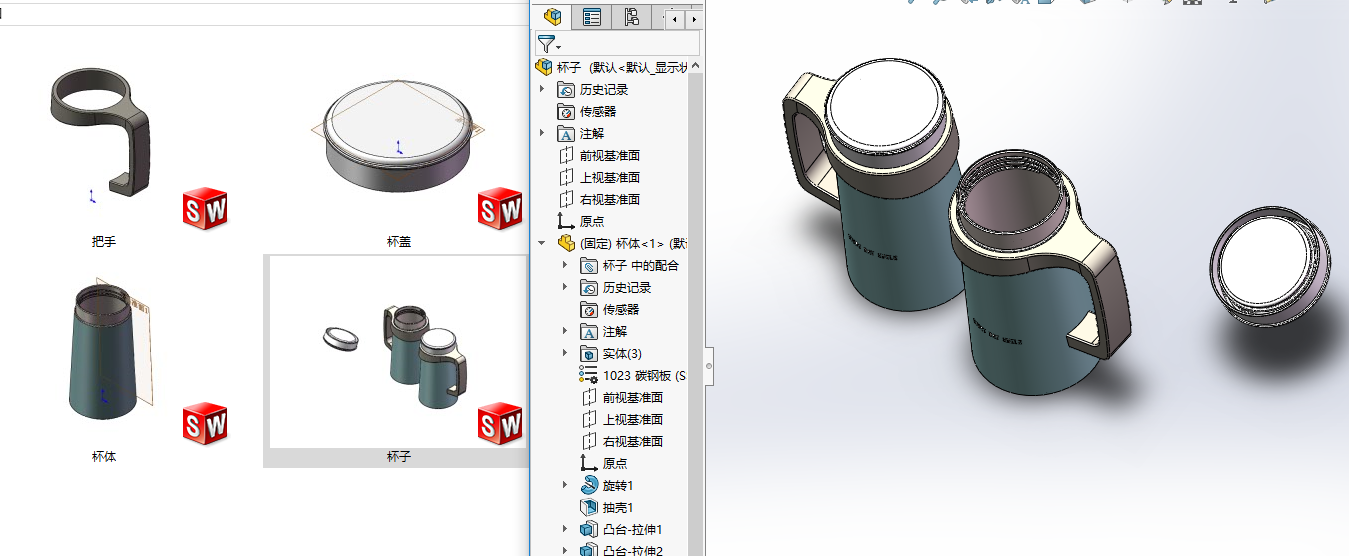Expand 历史记录 node inside 杯体

pyautogui.click(x=566, y=287)
